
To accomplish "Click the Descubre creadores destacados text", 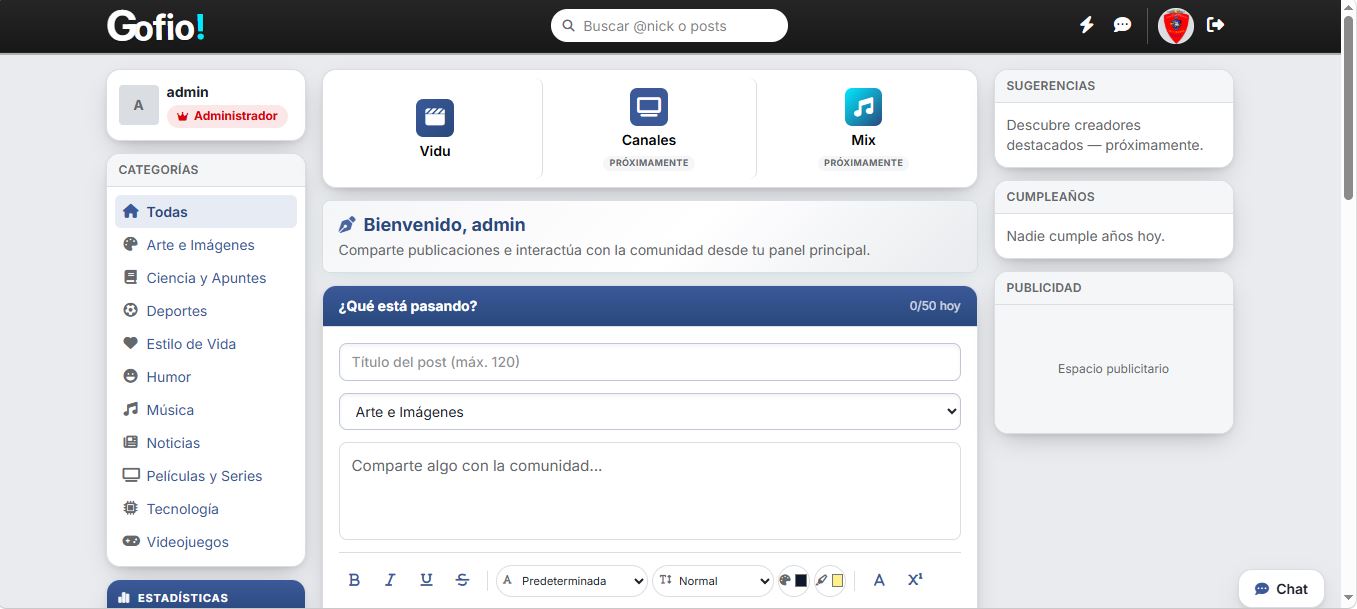I will click(1105, 135).
